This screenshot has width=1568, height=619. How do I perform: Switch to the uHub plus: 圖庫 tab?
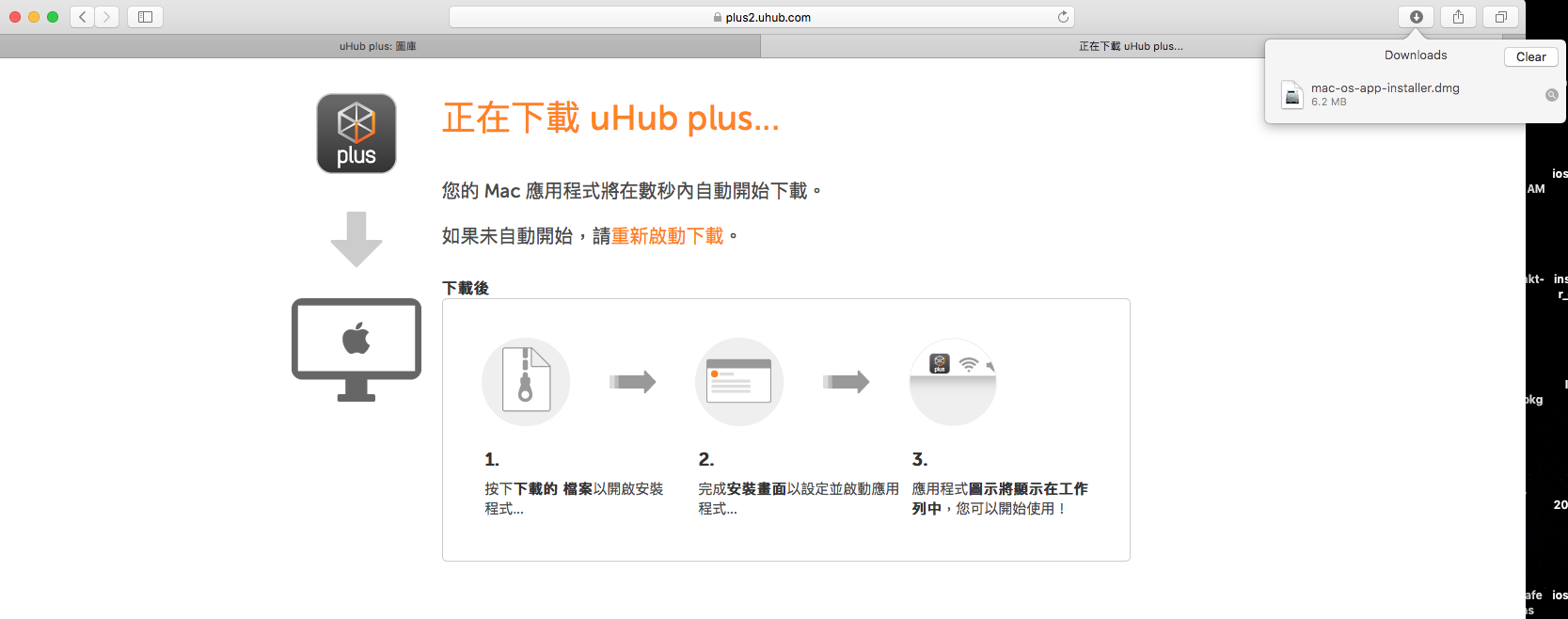click(379, 46)
